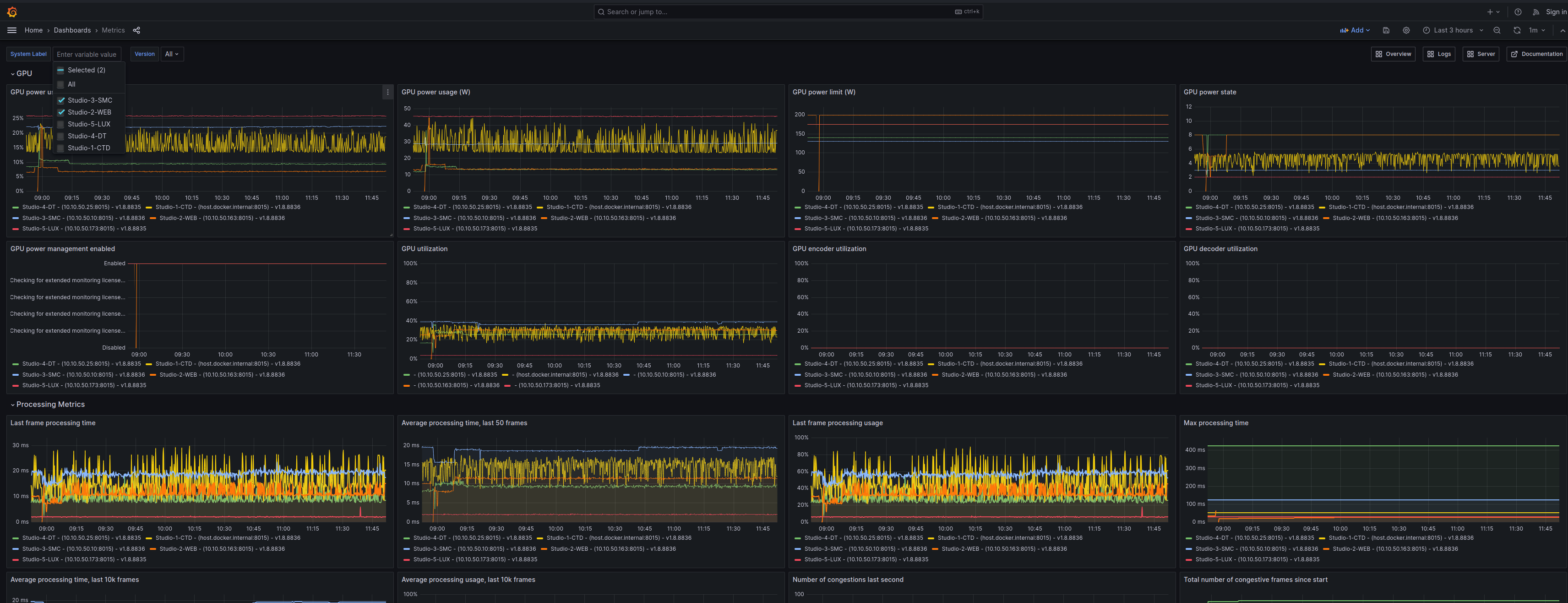The width and height of the screenshot is (1568, 603).
Task: Click the grid icon on the Server link
Action: pyautogui.click(x=1470, y=54)
